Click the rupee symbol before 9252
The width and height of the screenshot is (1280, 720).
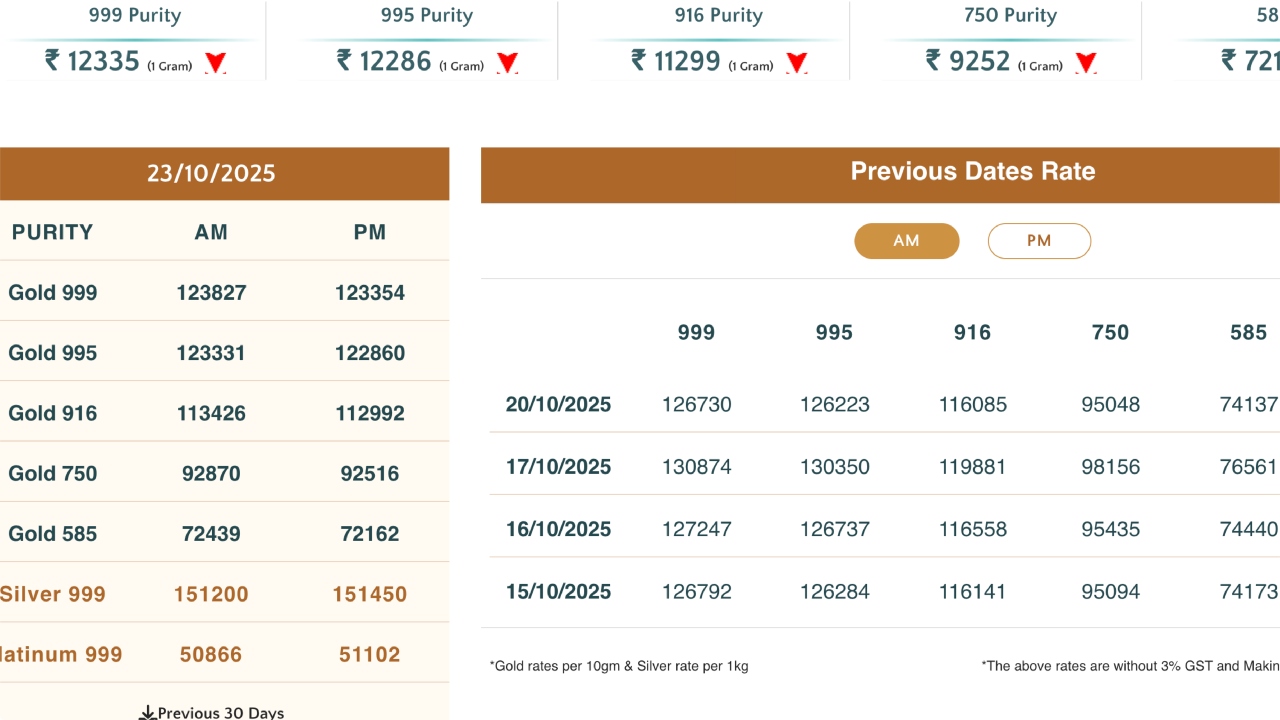click(x=934, y=61)
